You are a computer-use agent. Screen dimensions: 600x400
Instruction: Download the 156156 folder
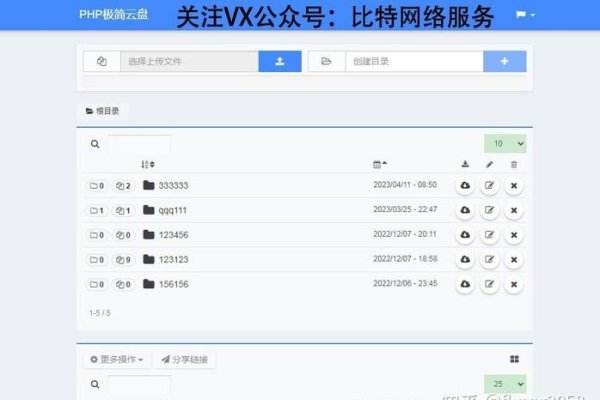pos(465,284)
